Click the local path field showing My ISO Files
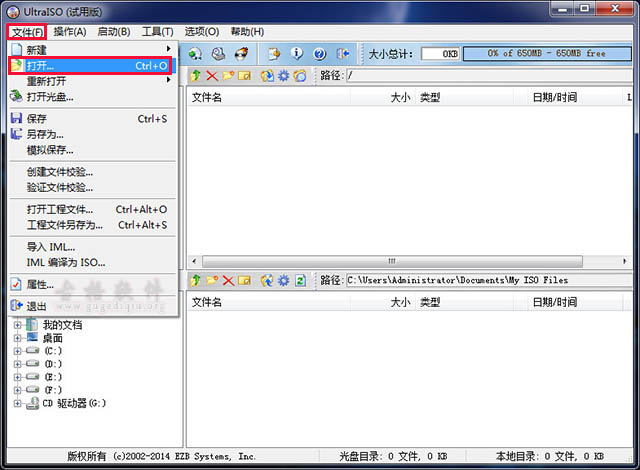Viewport: 640px width, 470px height. (485, 280)
